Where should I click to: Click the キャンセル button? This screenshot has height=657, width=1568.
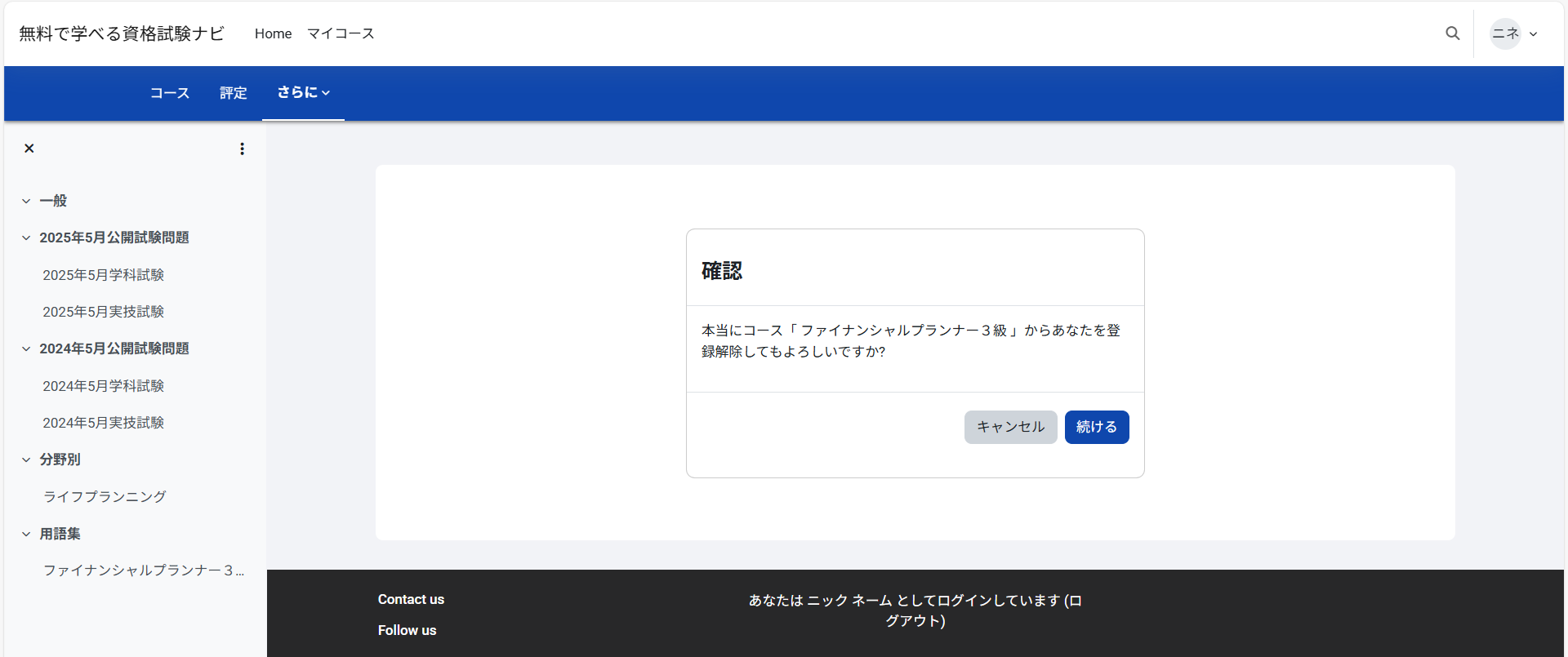(x=1010, y=427)
